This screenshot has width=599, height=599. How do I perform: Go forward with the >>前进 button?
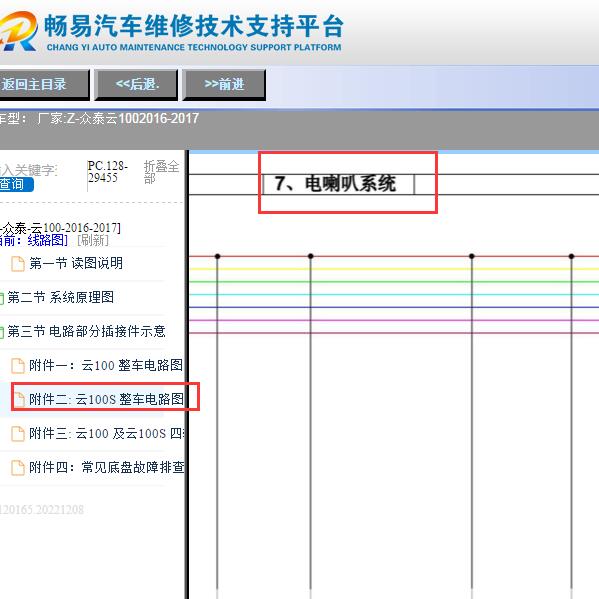coord(224,84)
